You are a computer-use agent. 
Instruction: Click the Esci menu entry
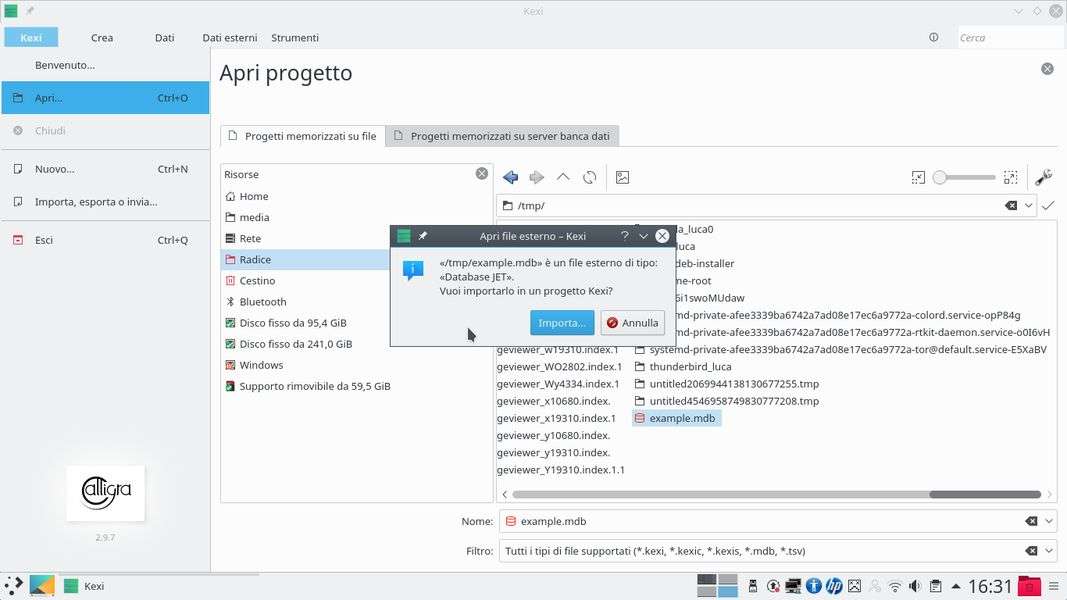(x=105, y=240)
